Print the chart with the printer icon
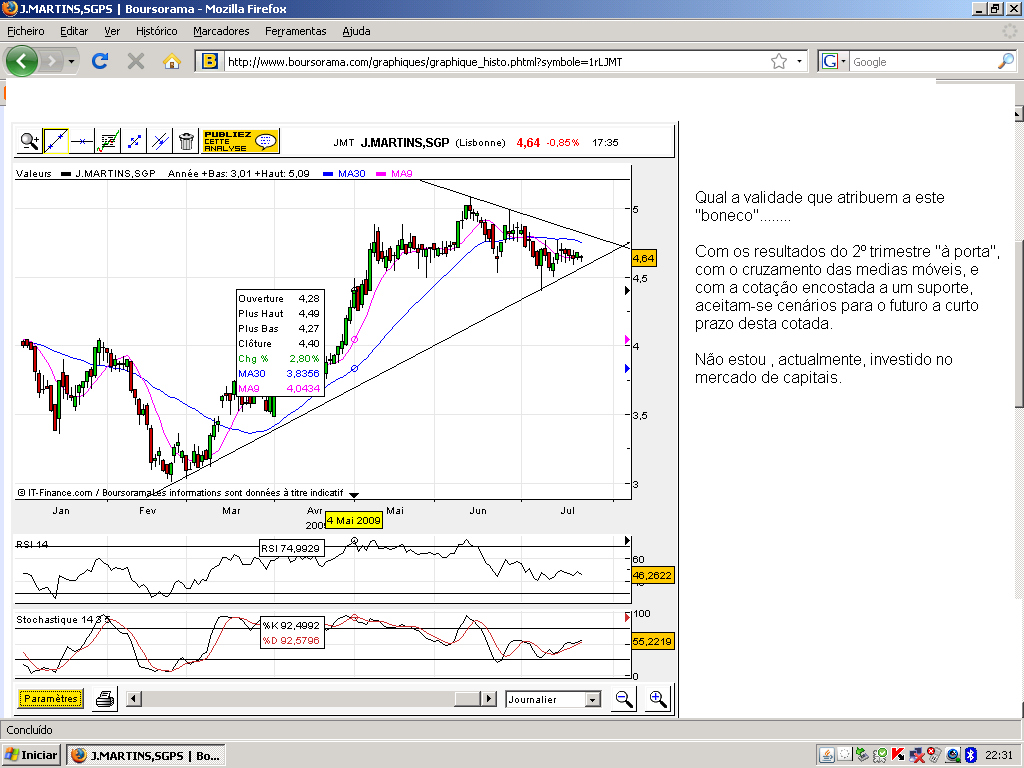The width and height of the screenshot is (1024, 768). coord(105,699)
